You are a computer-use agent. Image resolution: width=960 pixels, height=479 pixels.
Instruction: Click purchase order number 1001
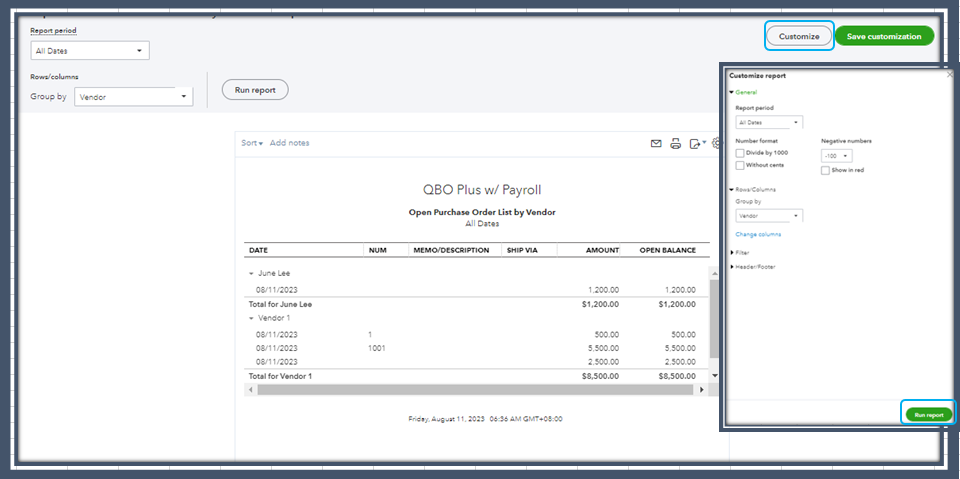click(x=377, y=348)
